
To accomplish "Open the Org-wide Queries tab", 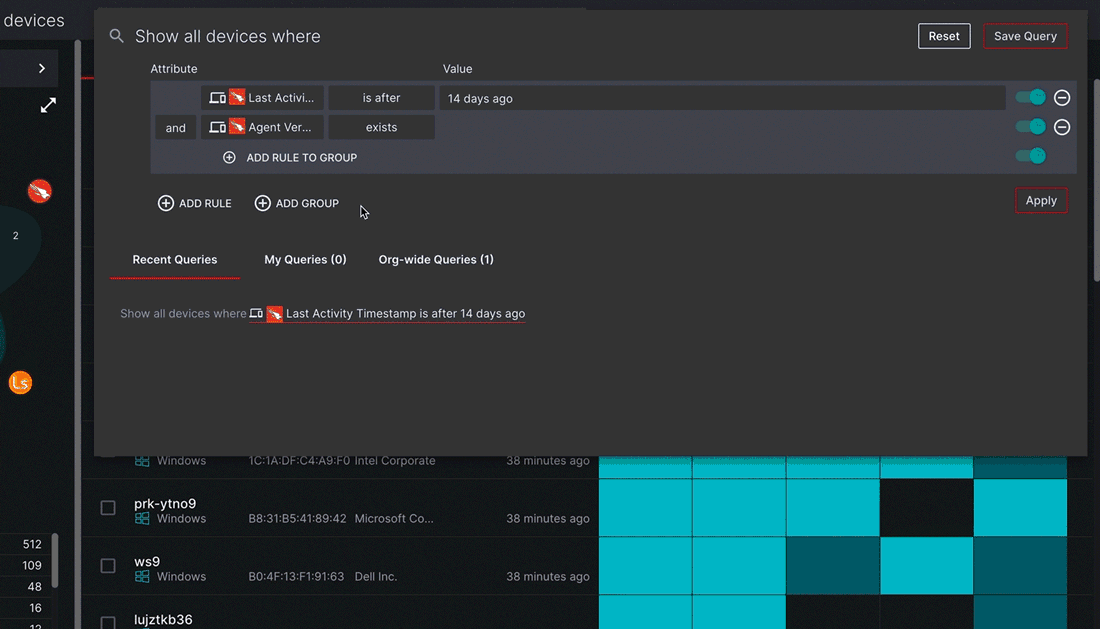I will coord(436,259).
